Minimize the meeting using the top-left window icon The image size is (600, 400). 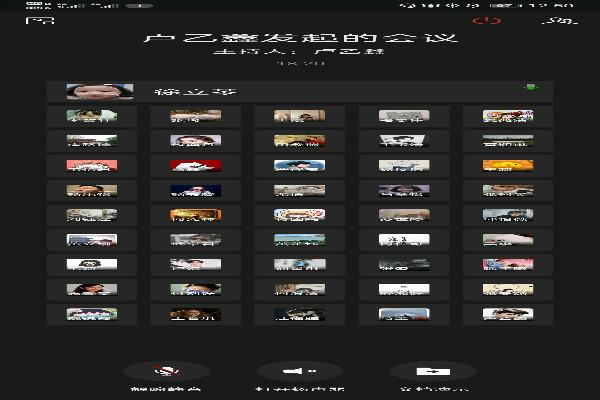coord(39,20)
